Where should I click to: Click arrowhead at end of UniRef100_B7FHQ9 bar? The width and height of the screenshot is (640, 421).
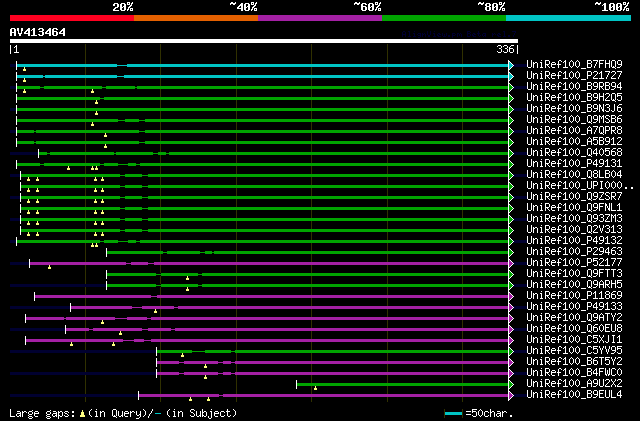coord(512,64)
